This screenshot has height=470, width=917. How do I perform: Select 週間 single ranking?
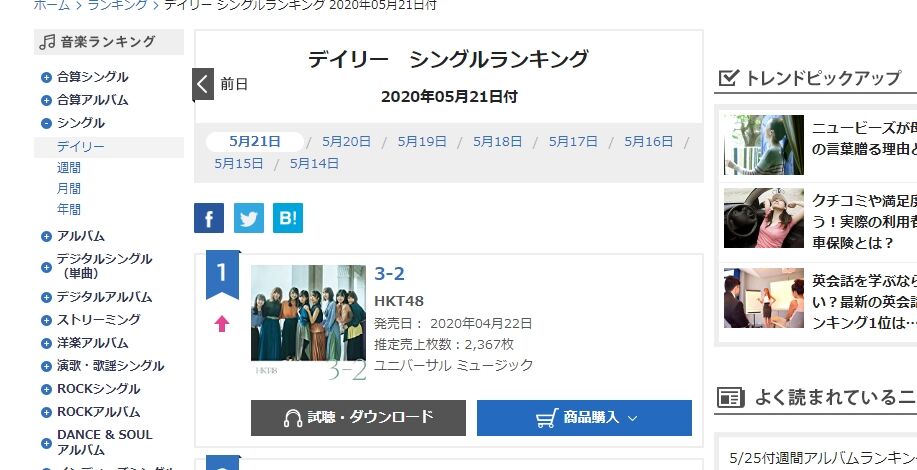pos(68,168)
